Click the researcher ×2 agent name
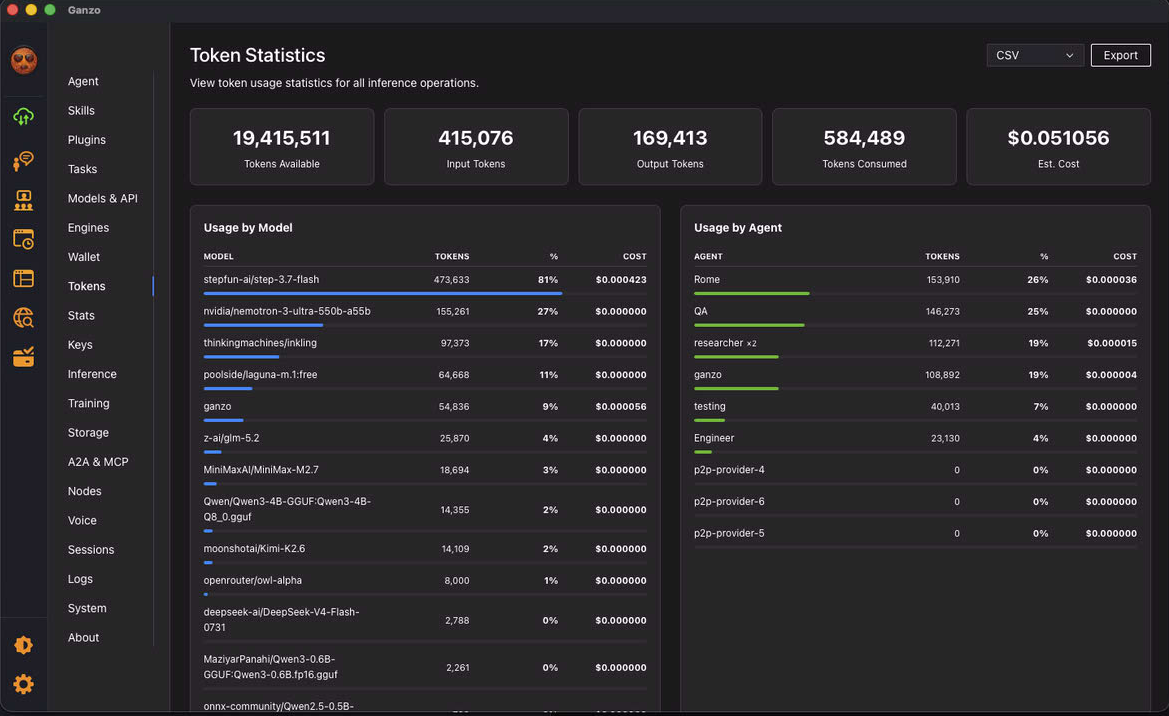Image resolution: width=1169 pixels, height=716 pixels. [x=725, y=343]
